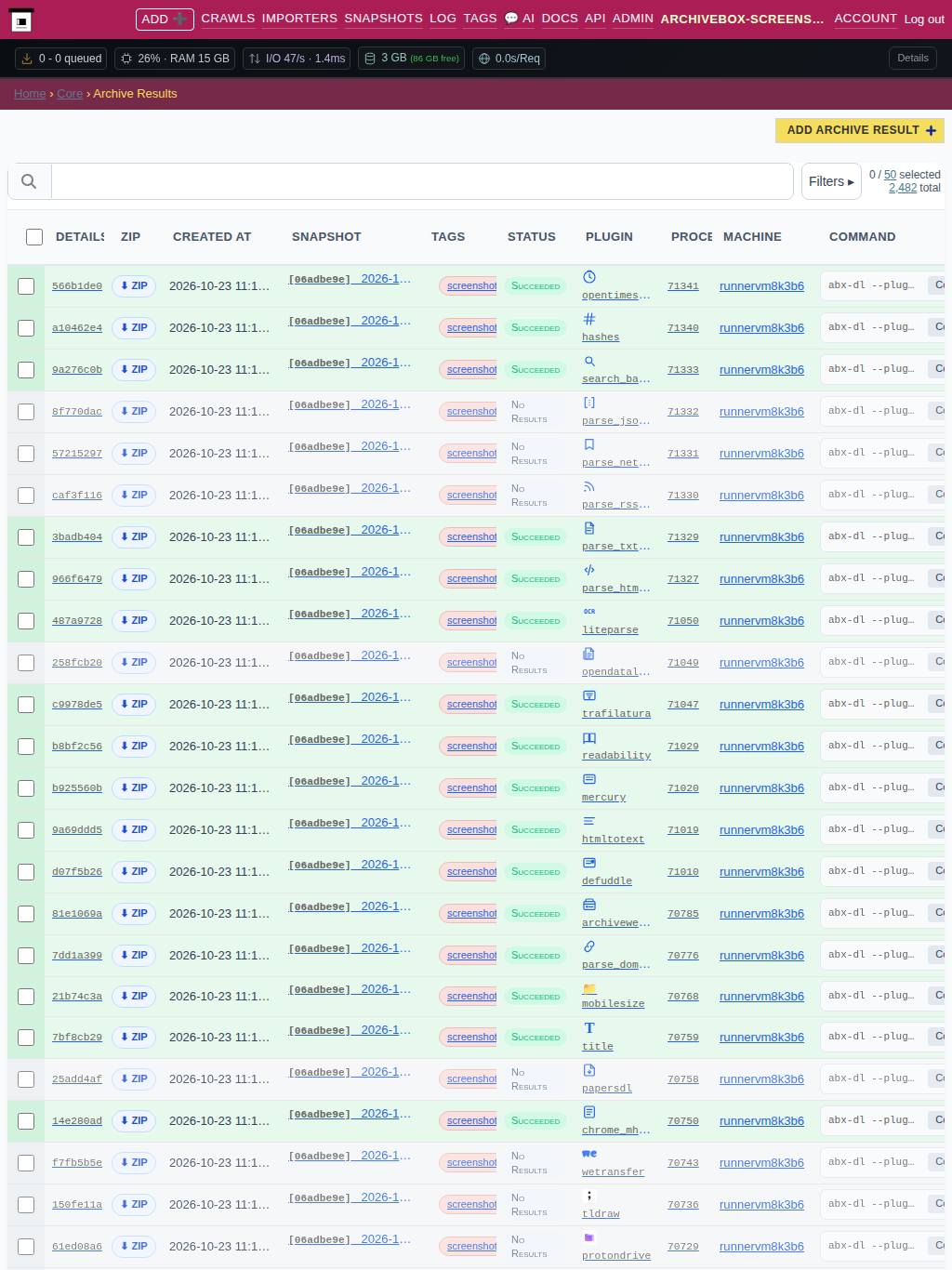Toggle the select-all checkbox in header
The width and height of the screenshot is (952, 1270).
click(34, 237)
